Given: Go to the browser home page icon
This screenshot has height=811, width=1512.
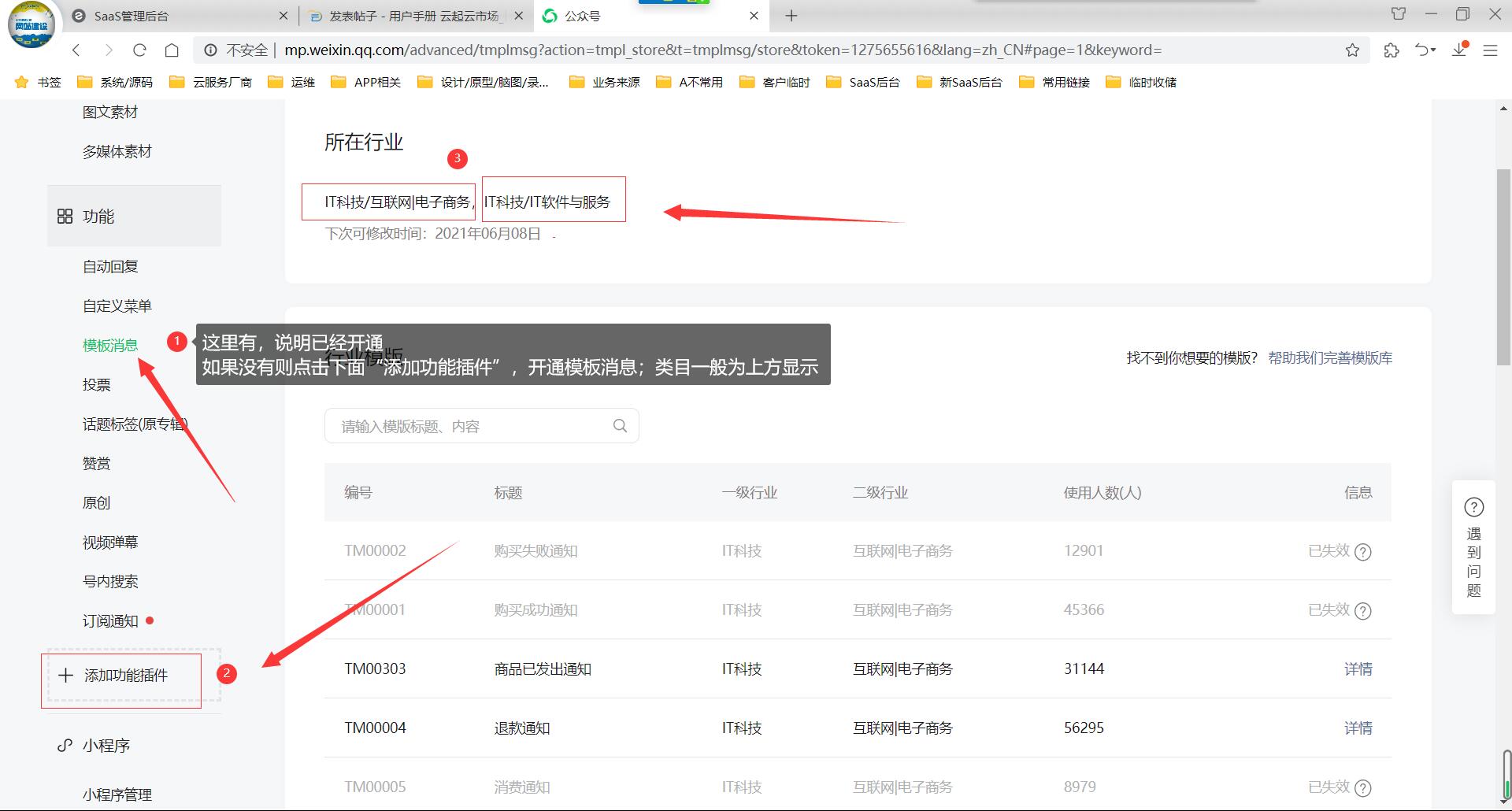Looking at the screenshot, I should (x=172, y=50).
